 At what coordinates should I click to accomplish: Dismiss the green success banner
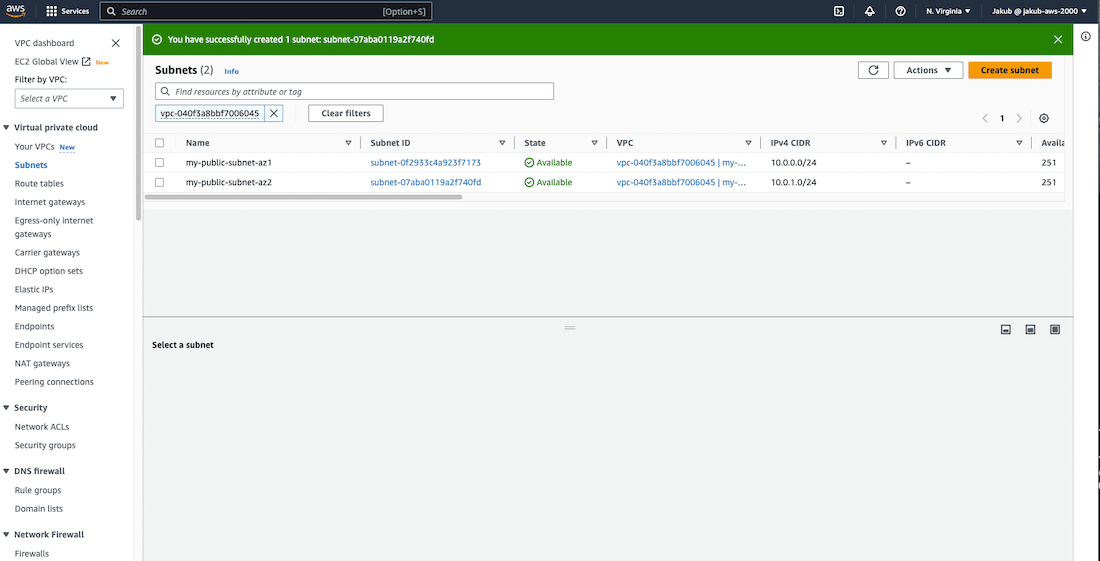[1058, 39]
